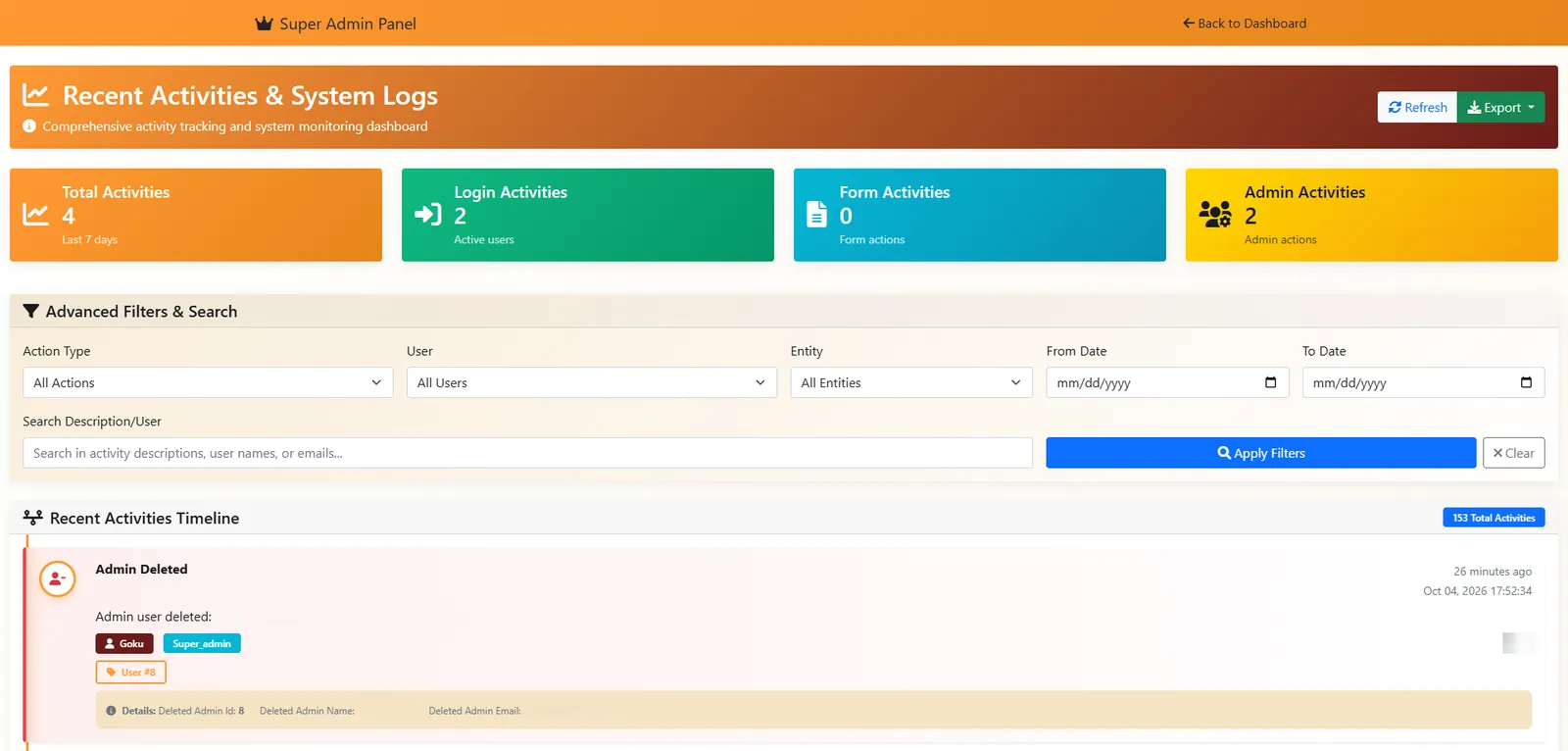The width and height of the screenshot is (1568, 751).
Task: Click the 26 minutes ago timestamp
Action: pyautogui.click(x=1492, y=572)
